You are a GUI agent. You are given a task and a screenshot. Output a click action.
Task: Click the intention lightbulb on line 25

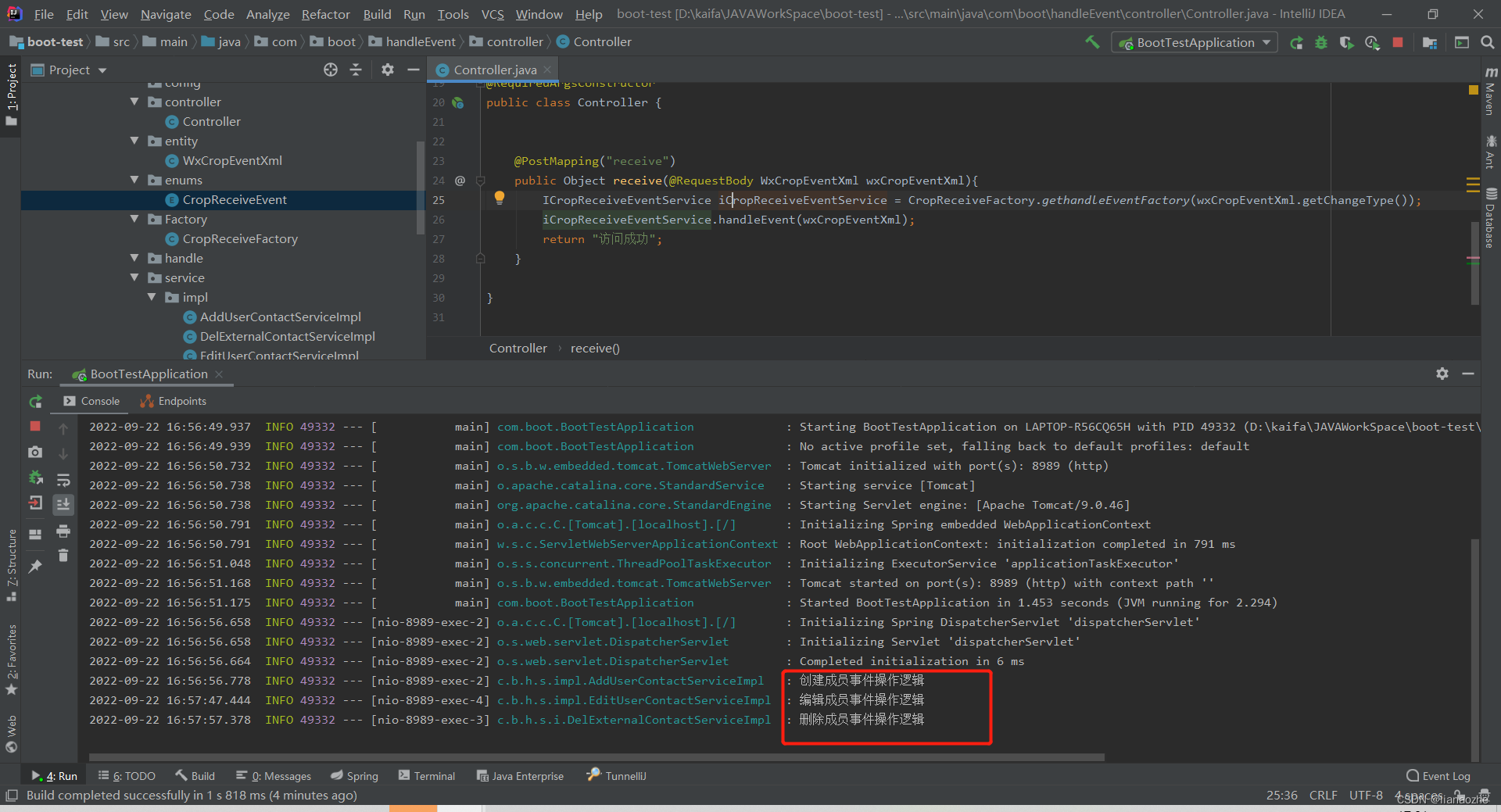pos(500,198)
